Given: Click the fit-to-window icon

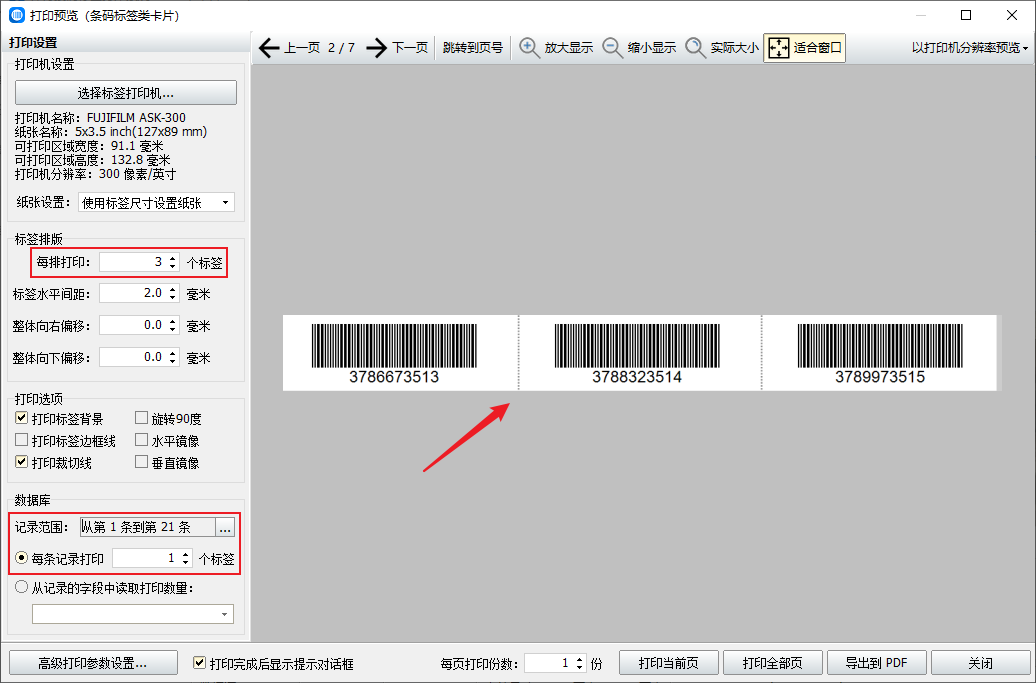Looking at the screenshot, I should click(x=779, y=48).
